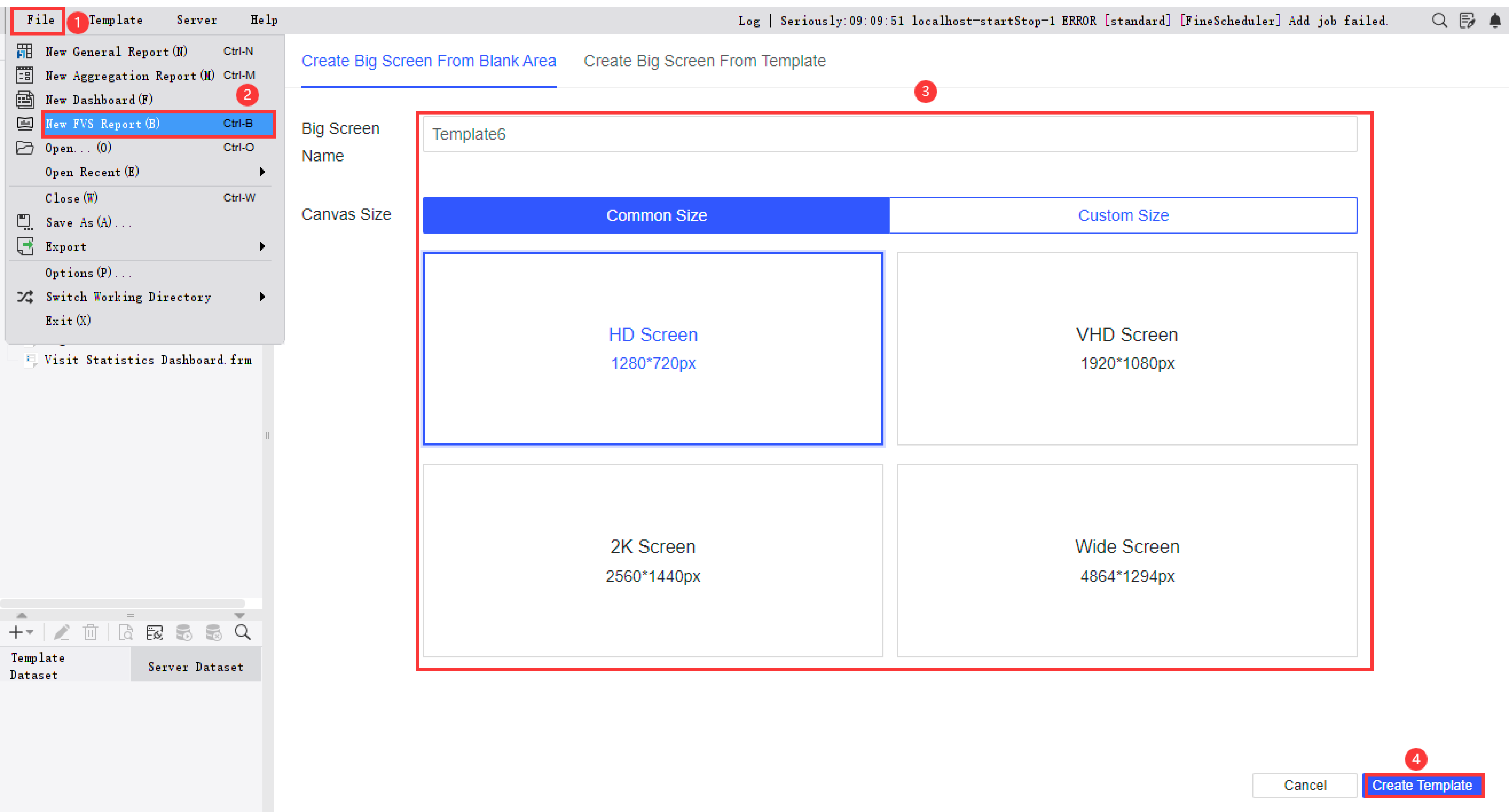1509x812 pixels.
Task: Open the Help menu
Action: pos(264,21)
